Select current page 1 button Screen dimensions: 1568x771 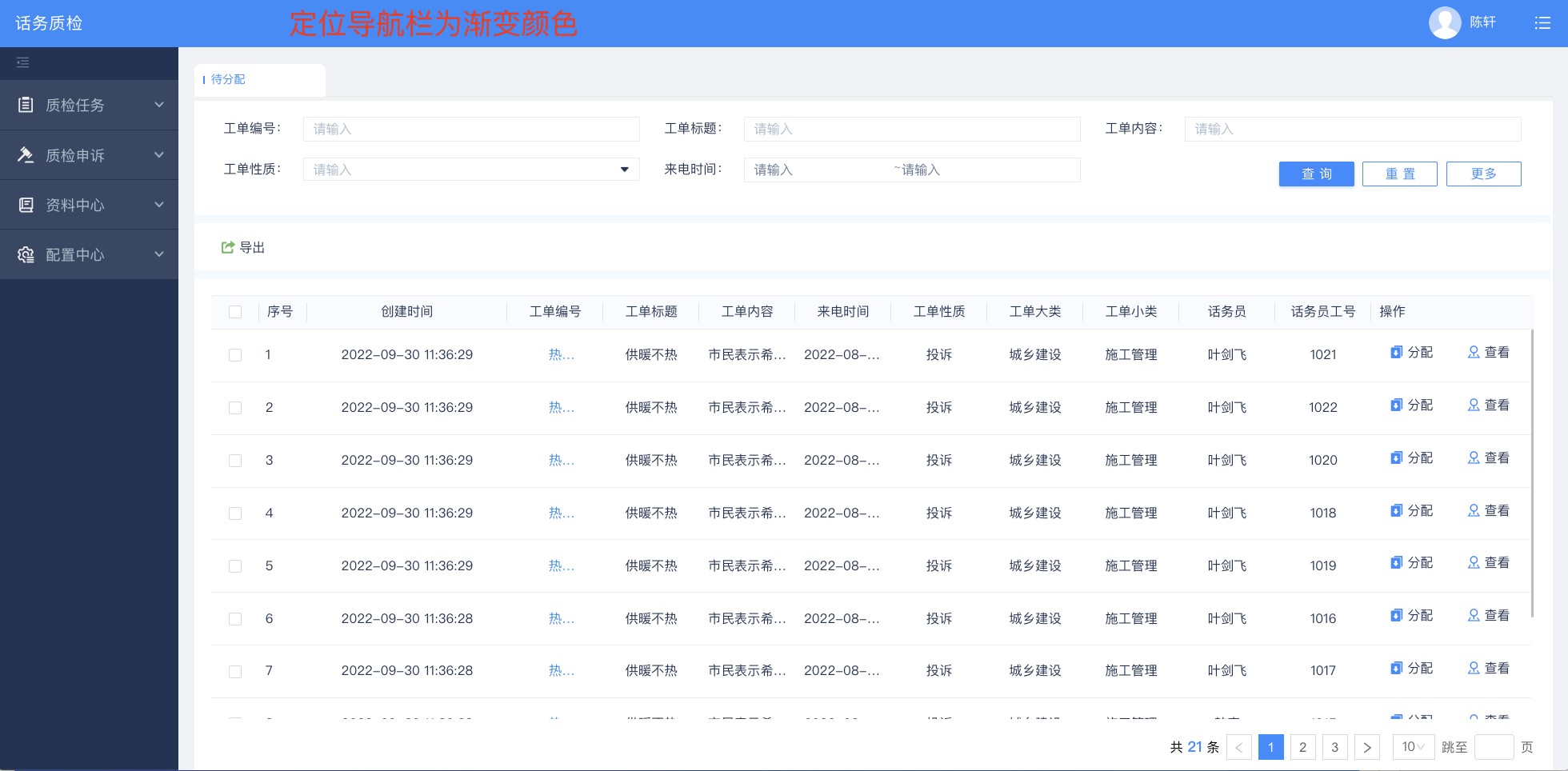tap(1271, 747)
